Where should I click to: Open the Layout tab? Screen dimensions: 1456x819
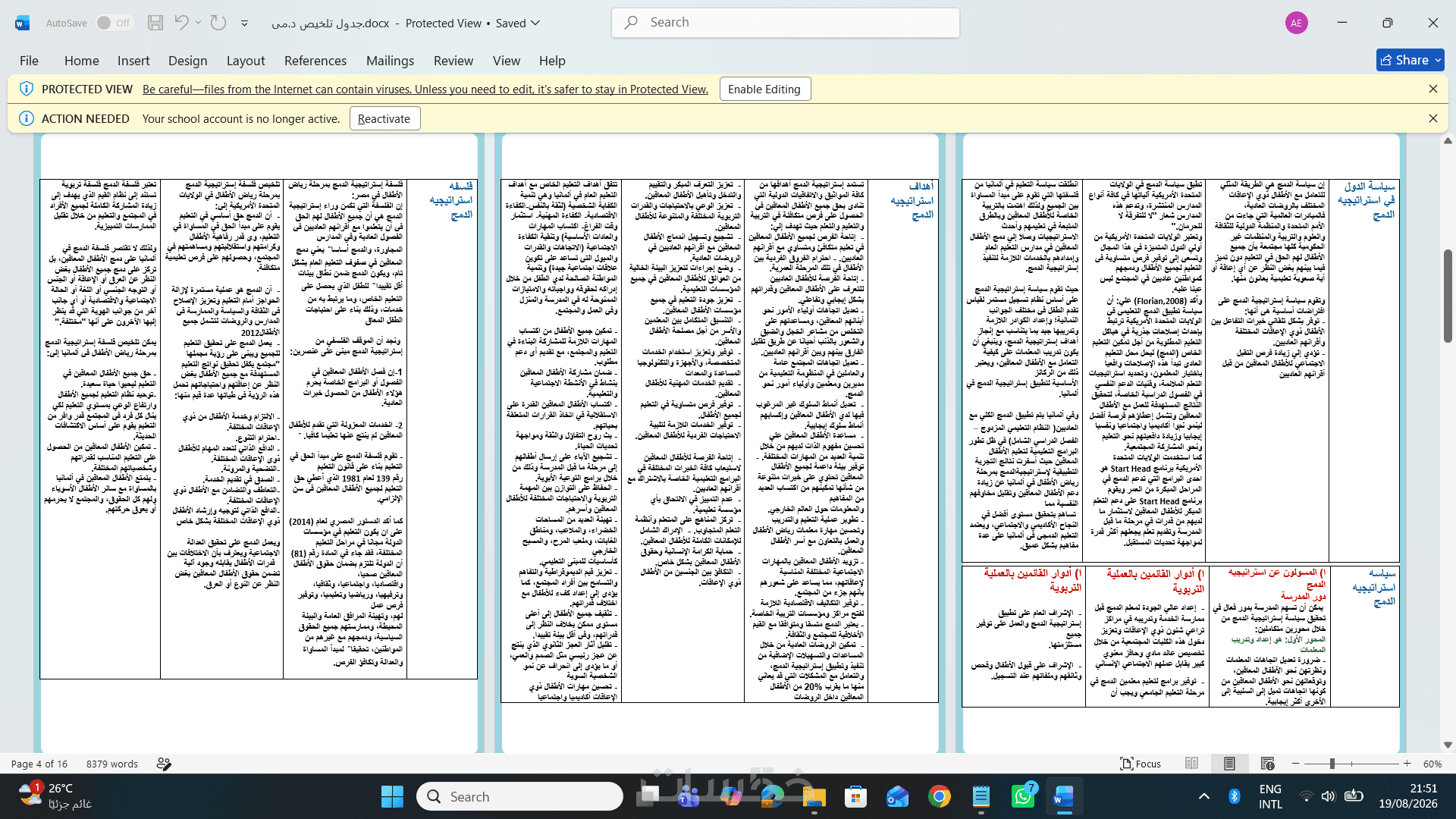pos(246,61)
